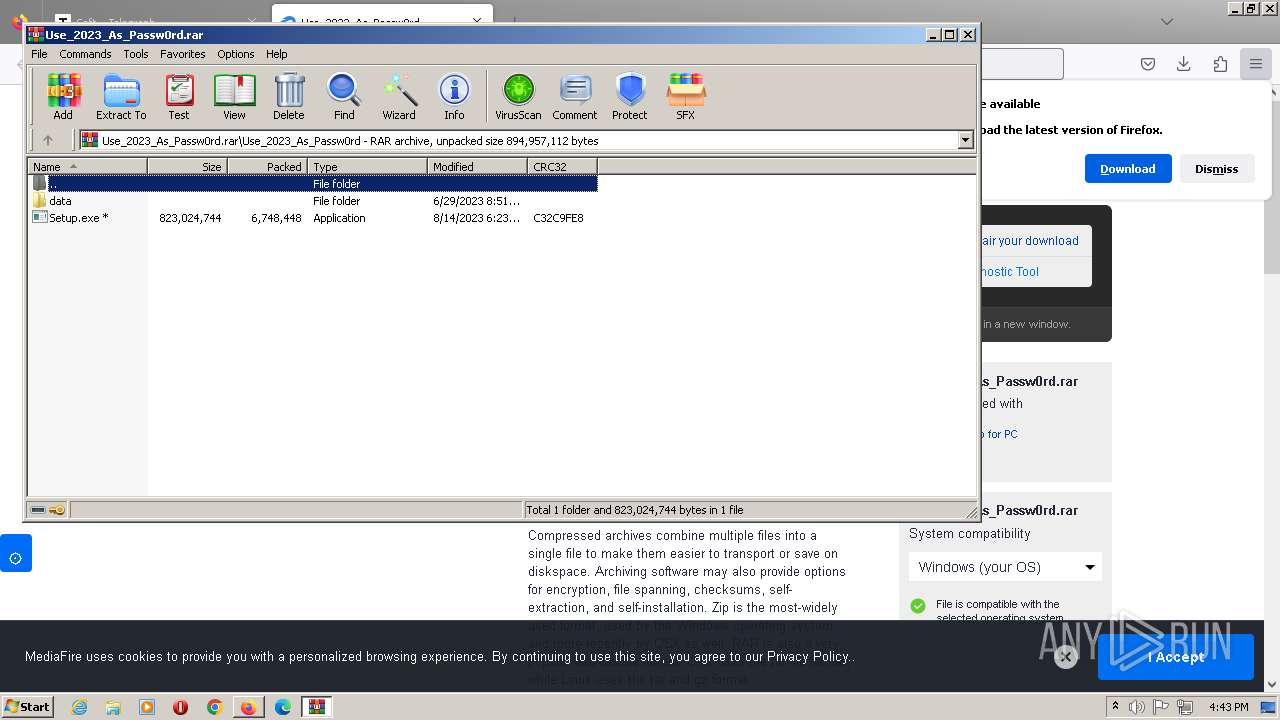
Task: Open the Tools menu
Action: click(x=136, y=54)
